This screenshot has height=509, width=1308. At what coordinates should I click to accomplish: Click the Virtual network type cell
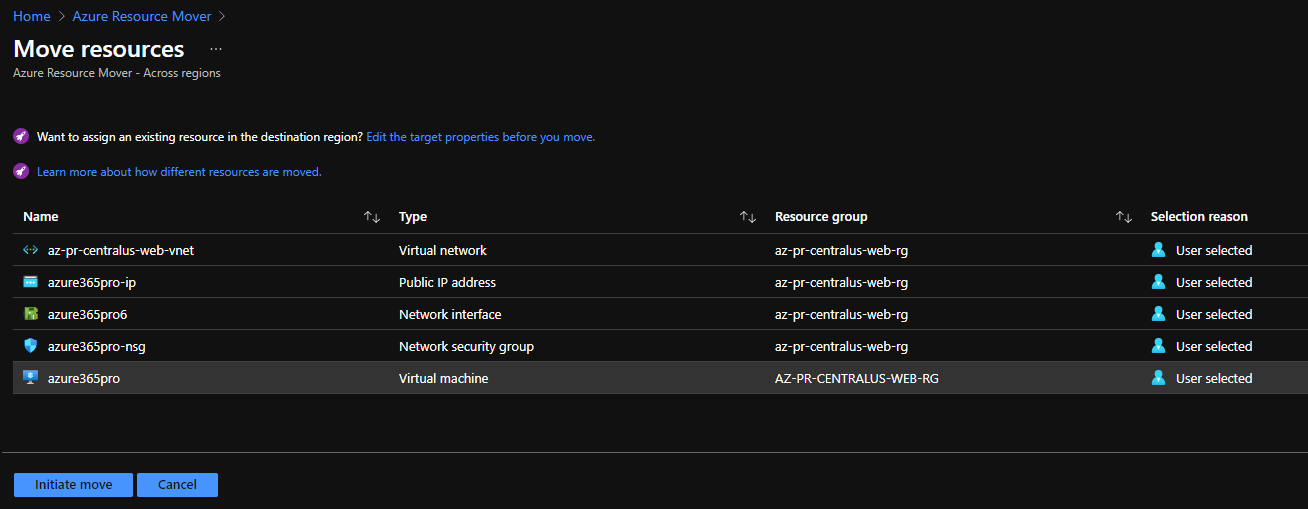443,250
